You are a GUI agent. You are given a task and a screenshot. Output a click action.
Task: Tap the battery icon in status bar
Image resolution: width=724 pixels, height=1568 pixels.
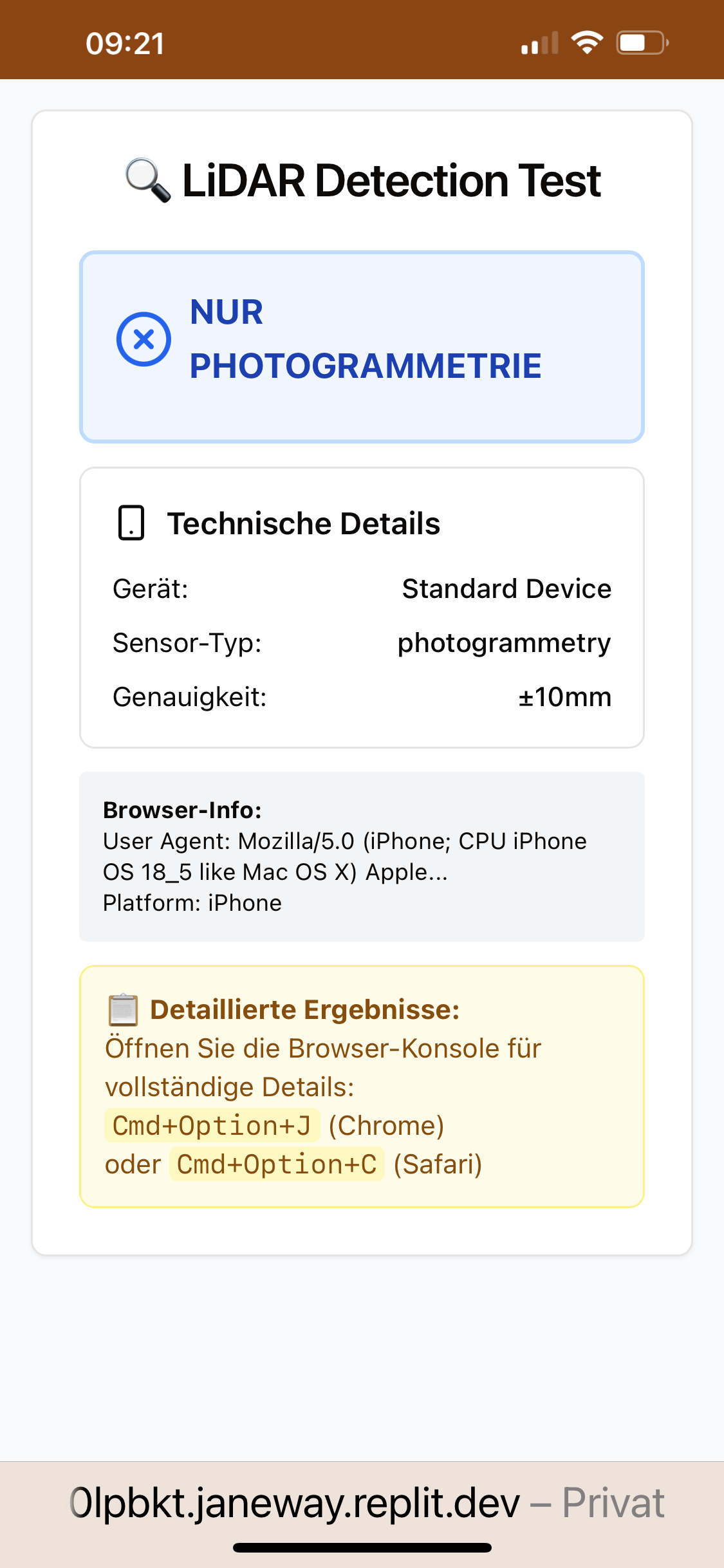click(x=642, y=43)
